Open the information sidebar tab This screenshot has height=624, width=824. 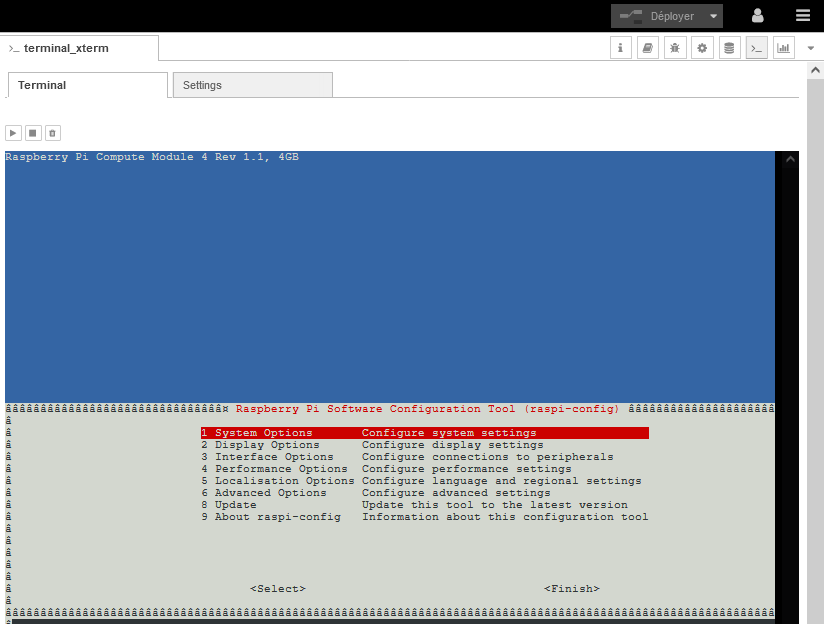tap(621, 48)
